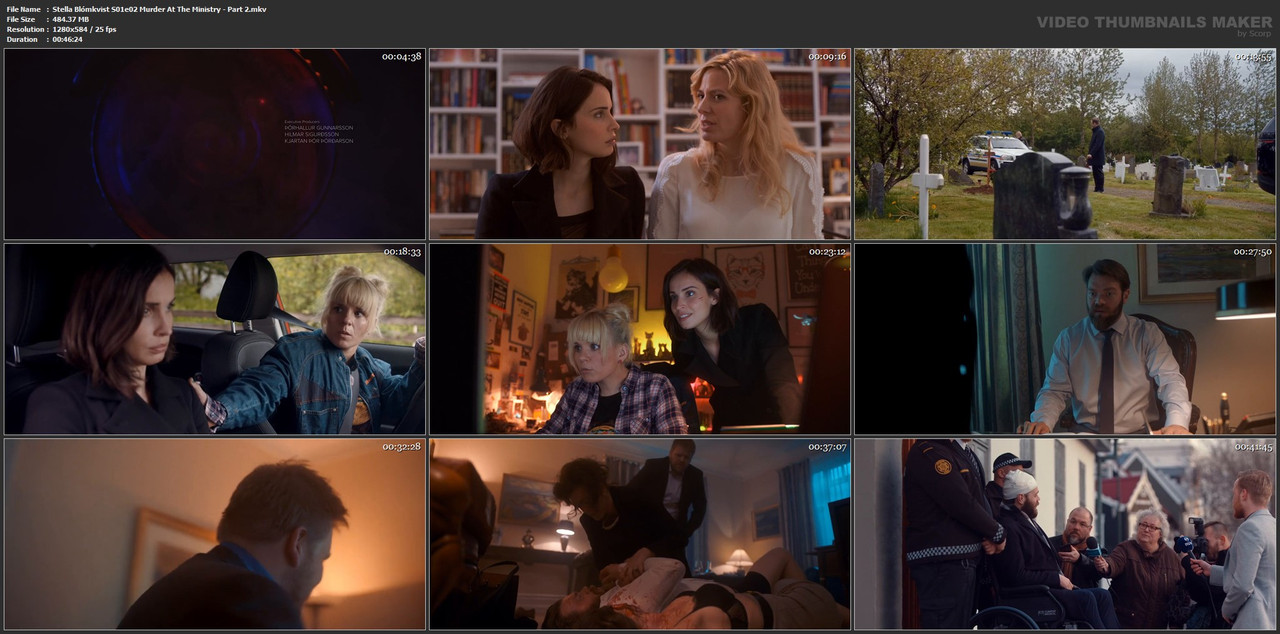Click the 00:23:12 timestamp label
Image resolution: width=1280 pixels, height=634 pixels.
[827, 252]
